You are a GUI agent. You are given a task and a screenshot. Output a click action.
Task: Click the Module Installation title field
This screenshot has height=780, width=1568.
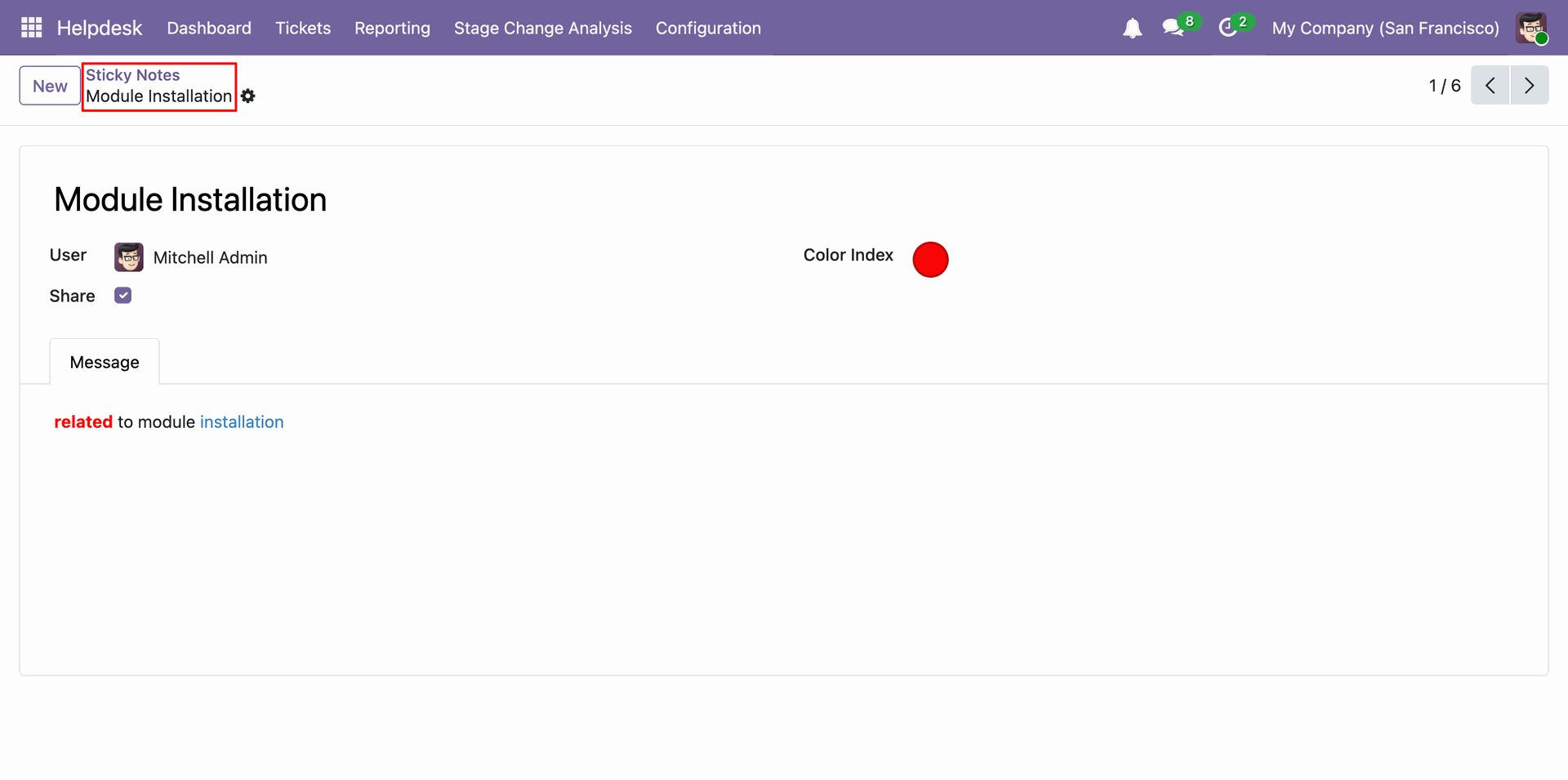[x=190, y=200]
